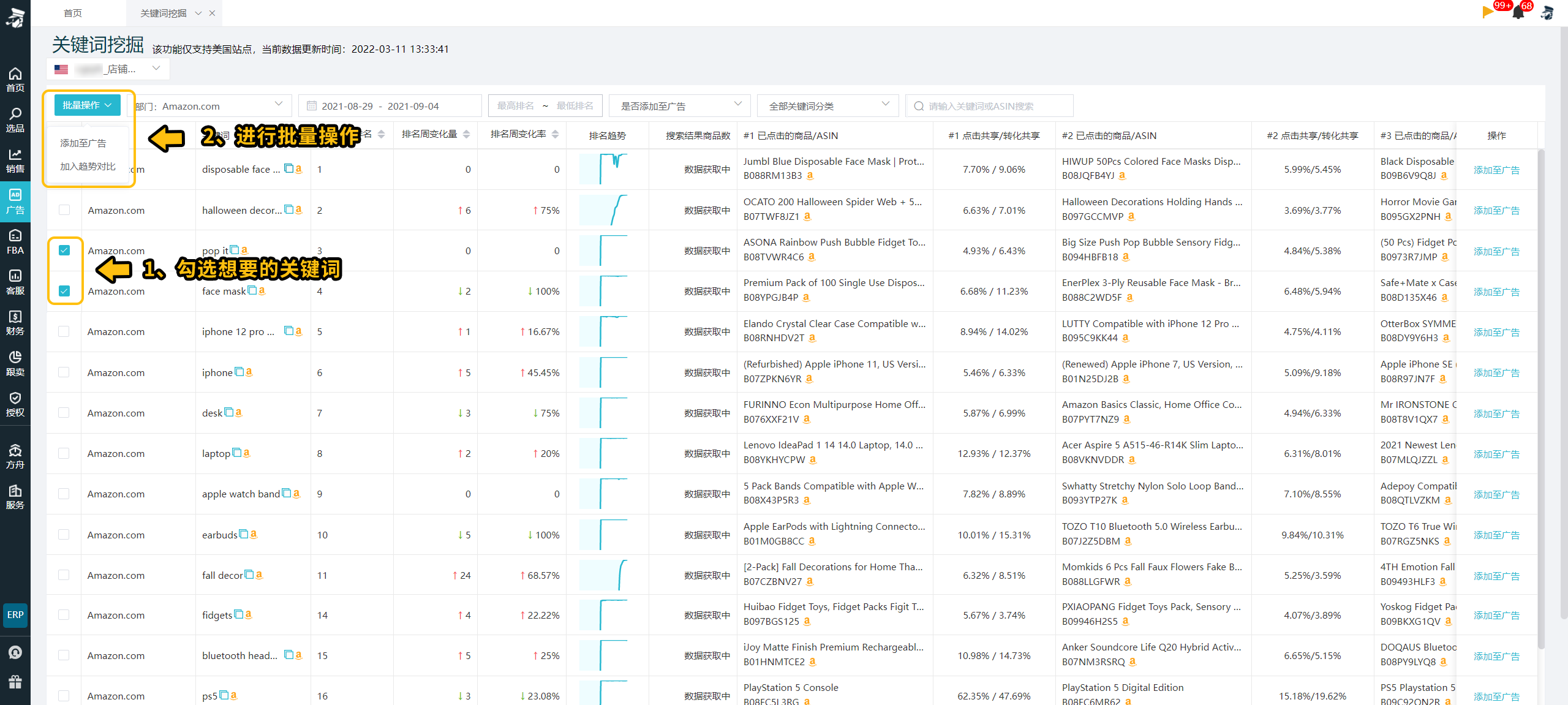The height and width of the screenshot is (705, 1568).
Task: Check the 'iphone' row checkbox
Action: 64,372
